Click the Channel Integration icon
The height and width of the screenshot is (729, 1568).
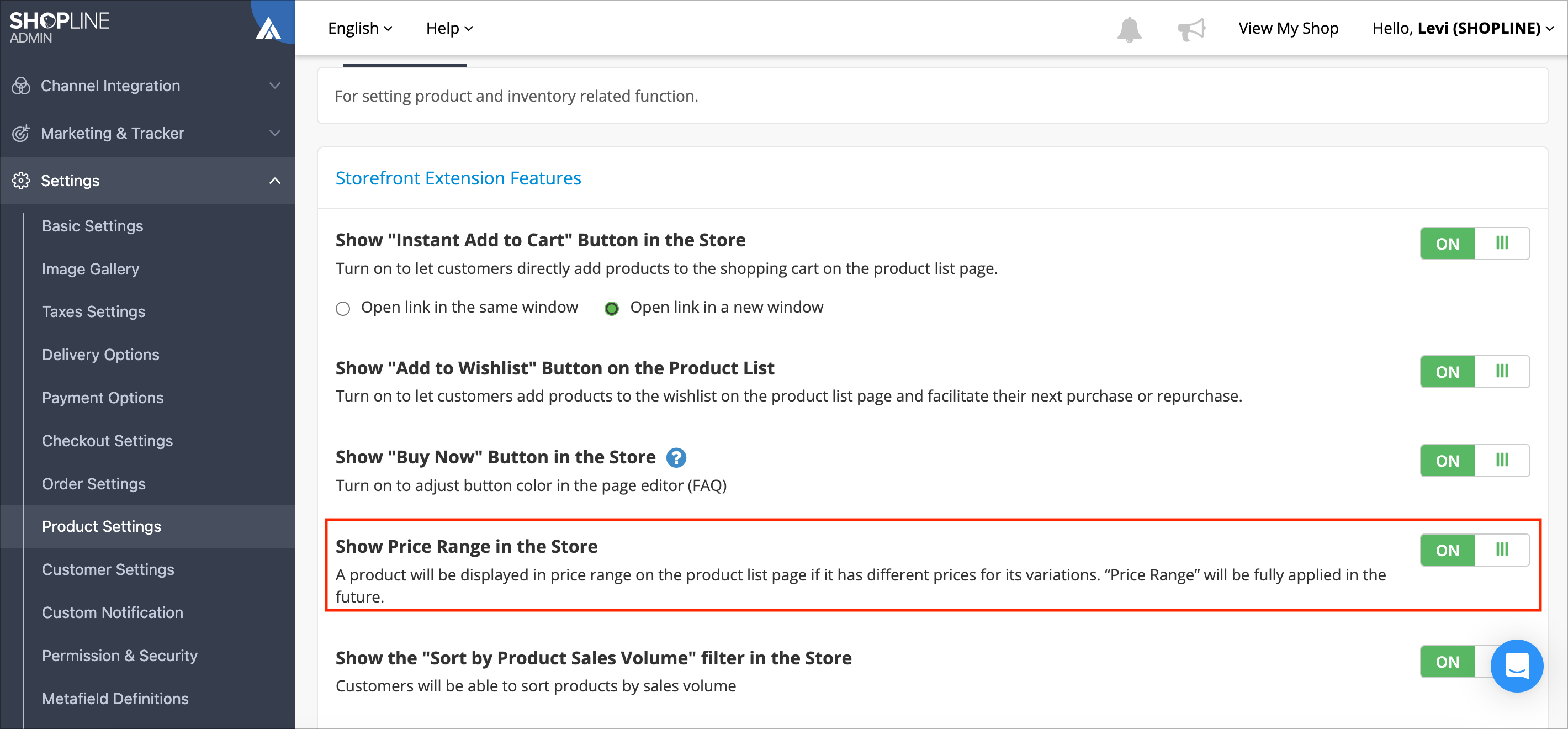click(x=20, y=86)
